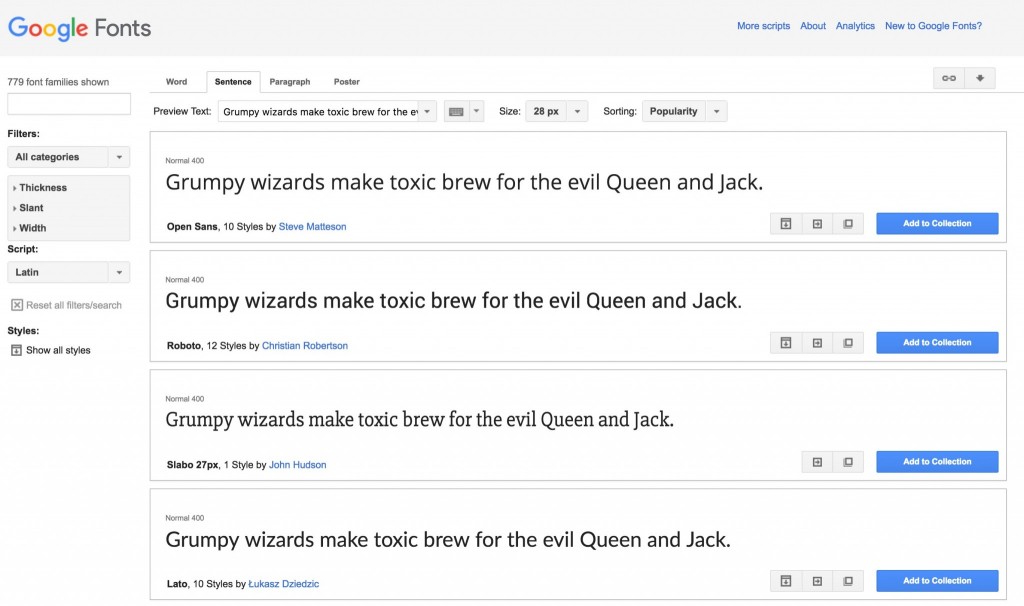Click the Reset all filters/search X icon
The image size is (1024, 606).
coord(17,305)
